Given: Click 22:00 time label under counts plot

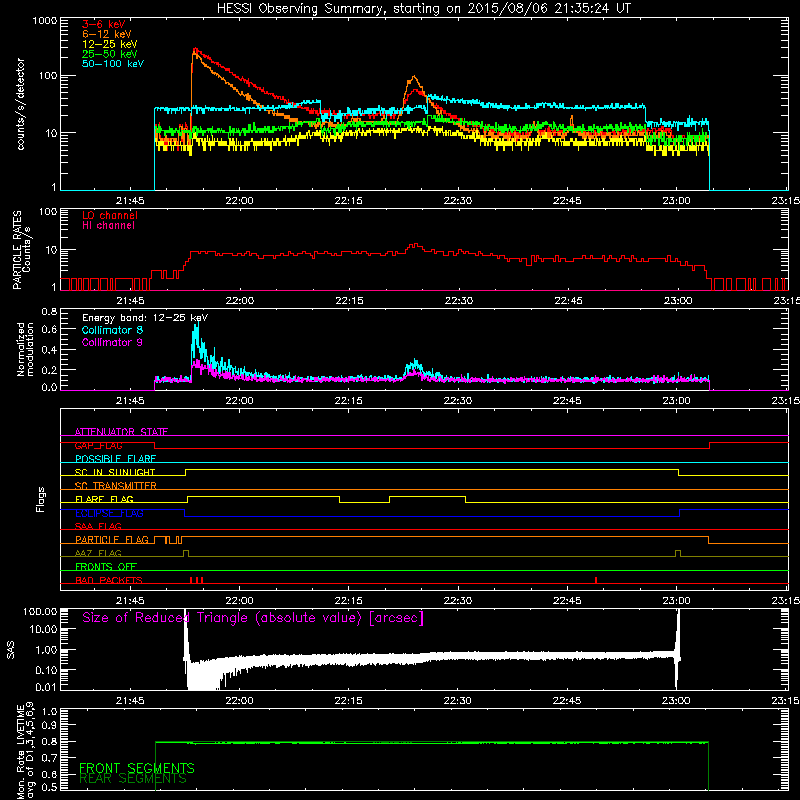Looking at the screenshot, I should click(x=239, y=201).
